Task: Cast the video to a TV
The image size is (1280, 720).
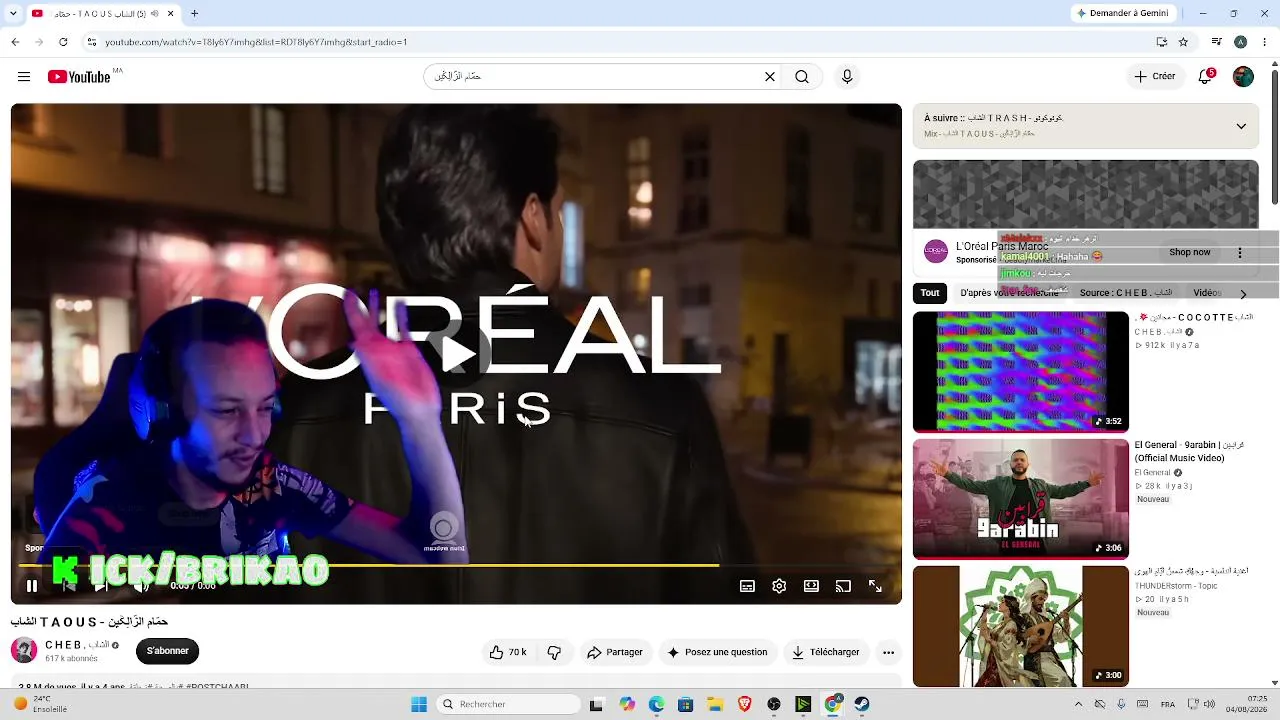Action: [x=843, y=586]
